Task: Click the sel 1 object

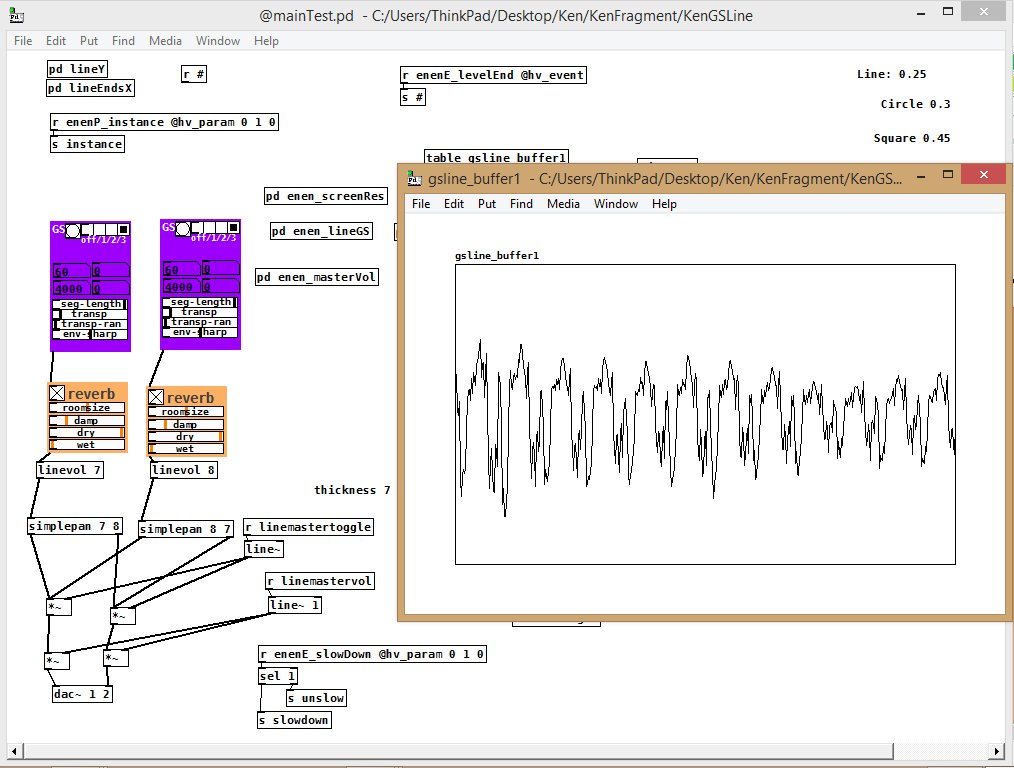Action: coord(276,676)
